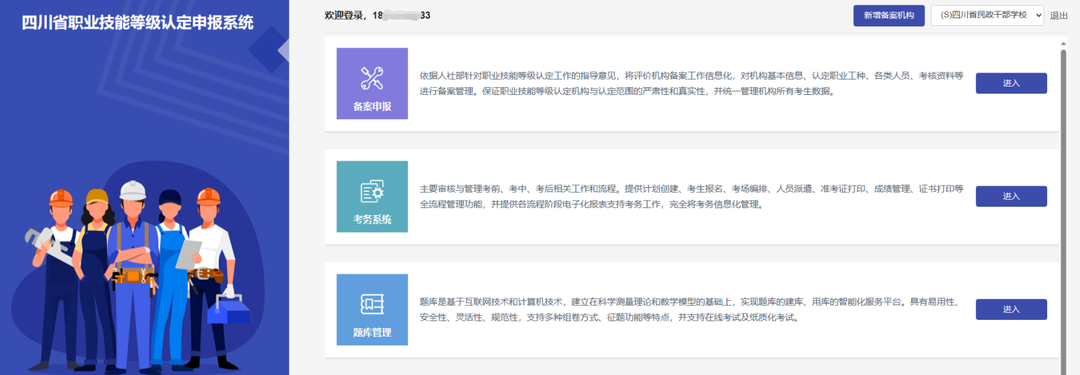Click the 退出 logout link
The image size is (1080, 375).
click(1059, 16)
